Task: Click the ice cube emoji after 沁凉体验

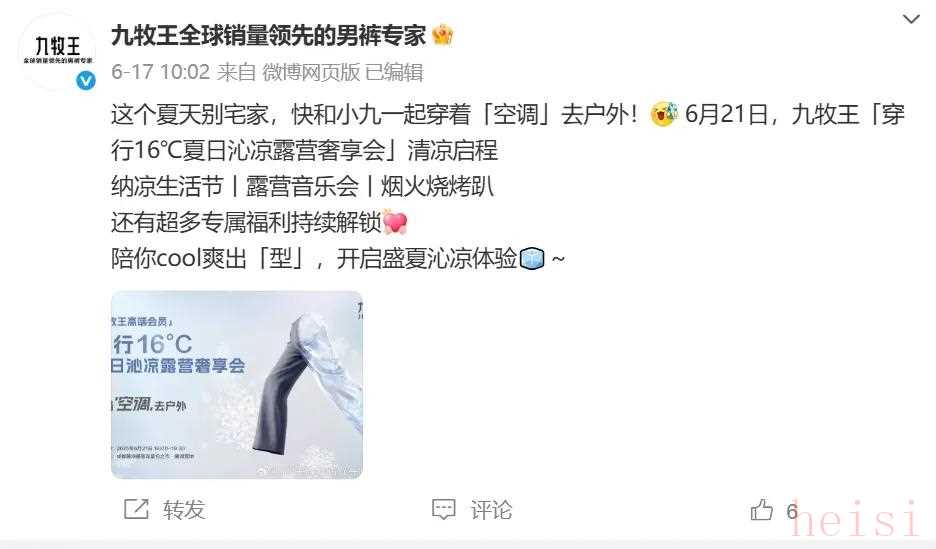Action: pyautogui.click(x=532, y=259)
